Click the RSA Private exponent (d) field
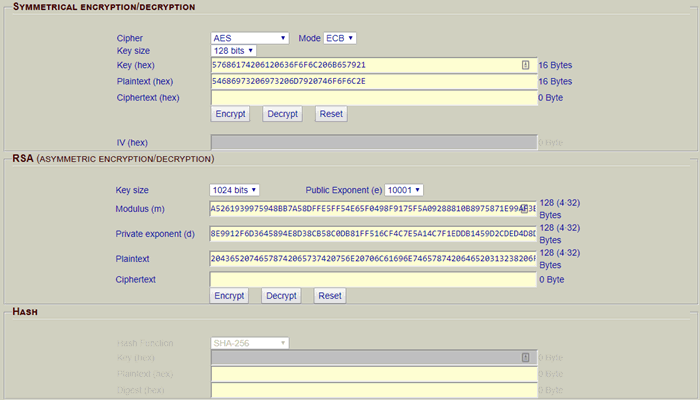Viewport: 700px width, 400px height. 372,233
